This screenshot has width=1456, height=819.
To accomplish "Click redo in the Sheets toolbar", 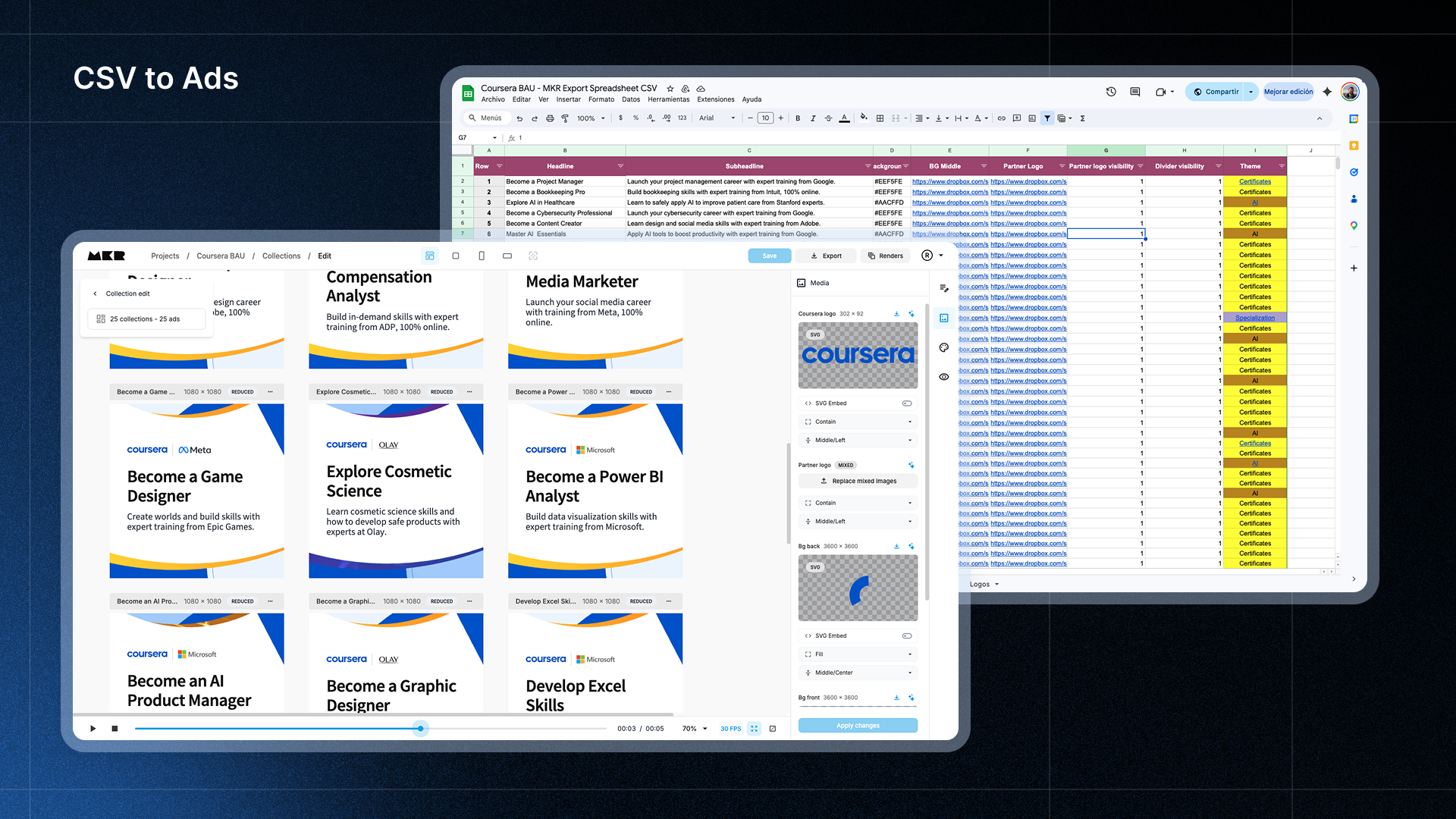I will tap(535, 118).
